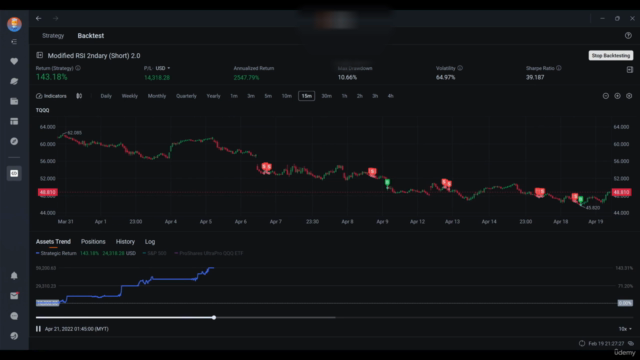Select the Daily timeframe
Image resolution: width=640 pixels, height=360 pixels.
tap(106, 96)
